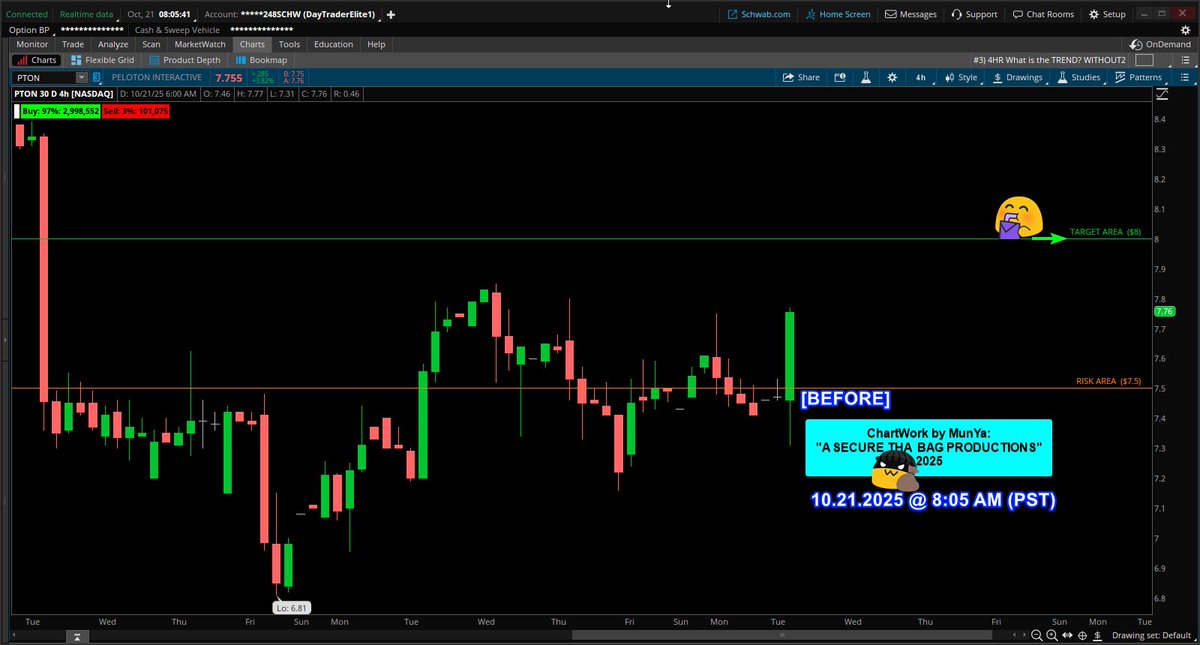Select the main Charts tab
Image resolution: width=1200 pixels, height=645 pixels.
point(252,44)
